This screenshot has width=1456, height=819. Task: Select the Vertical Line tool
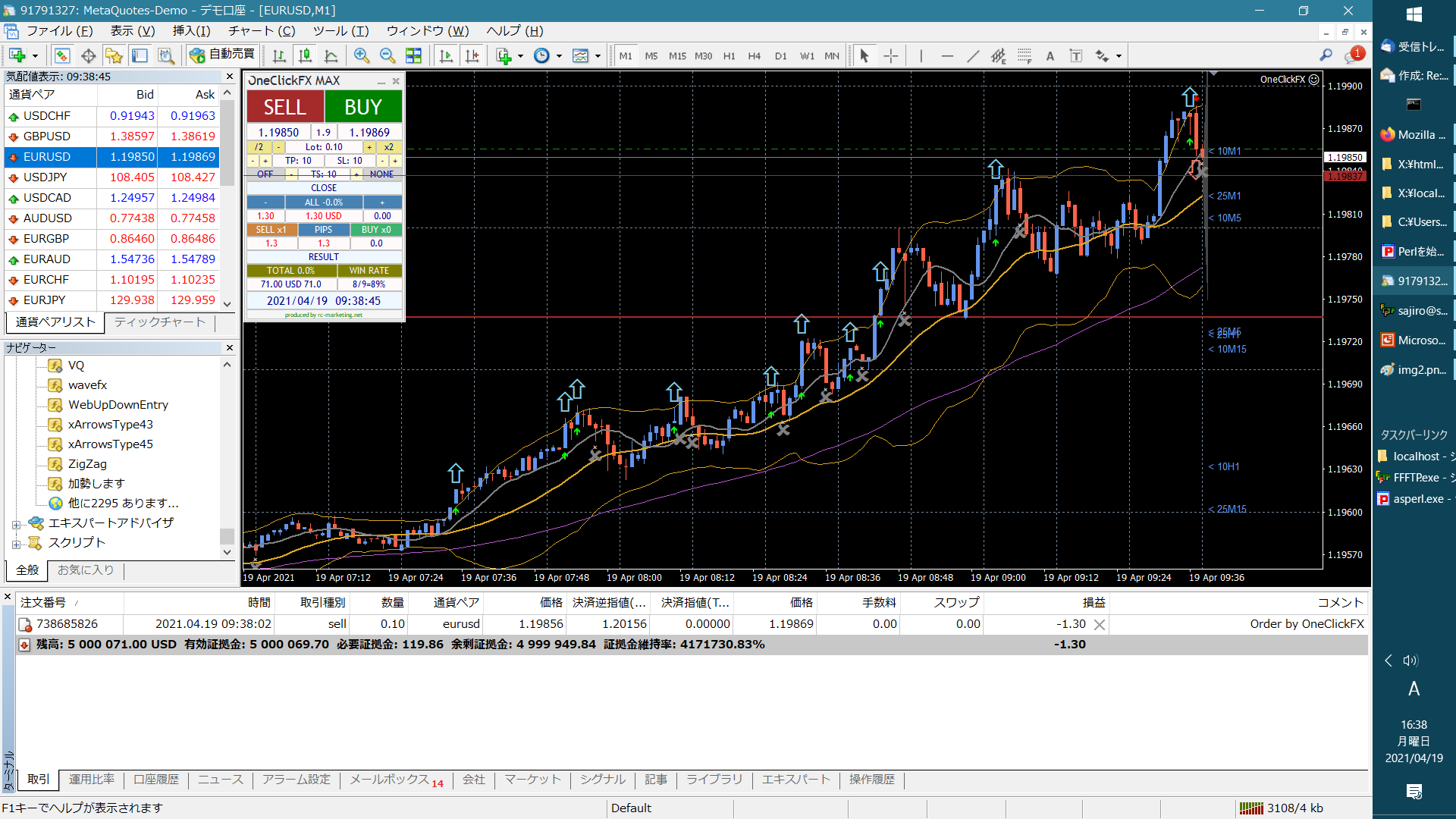tap(921, 55)
